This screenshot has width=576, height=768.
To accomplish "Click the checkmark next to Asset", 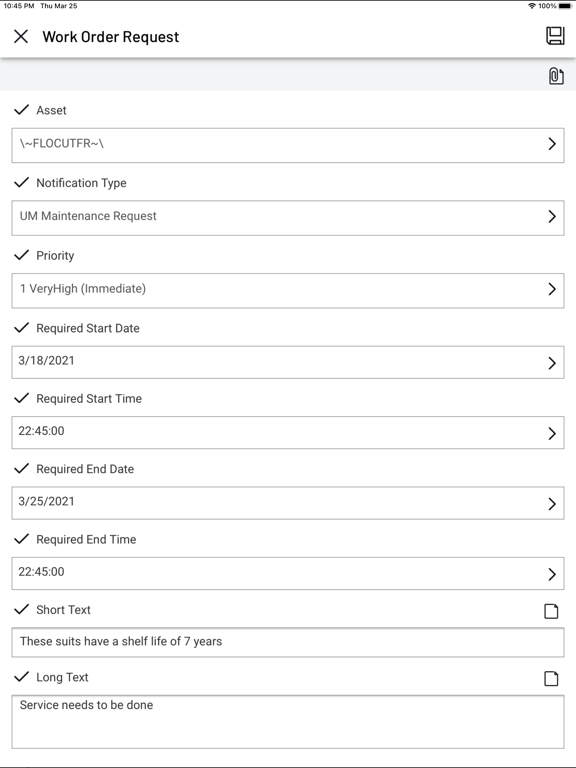I will point(22,110).
